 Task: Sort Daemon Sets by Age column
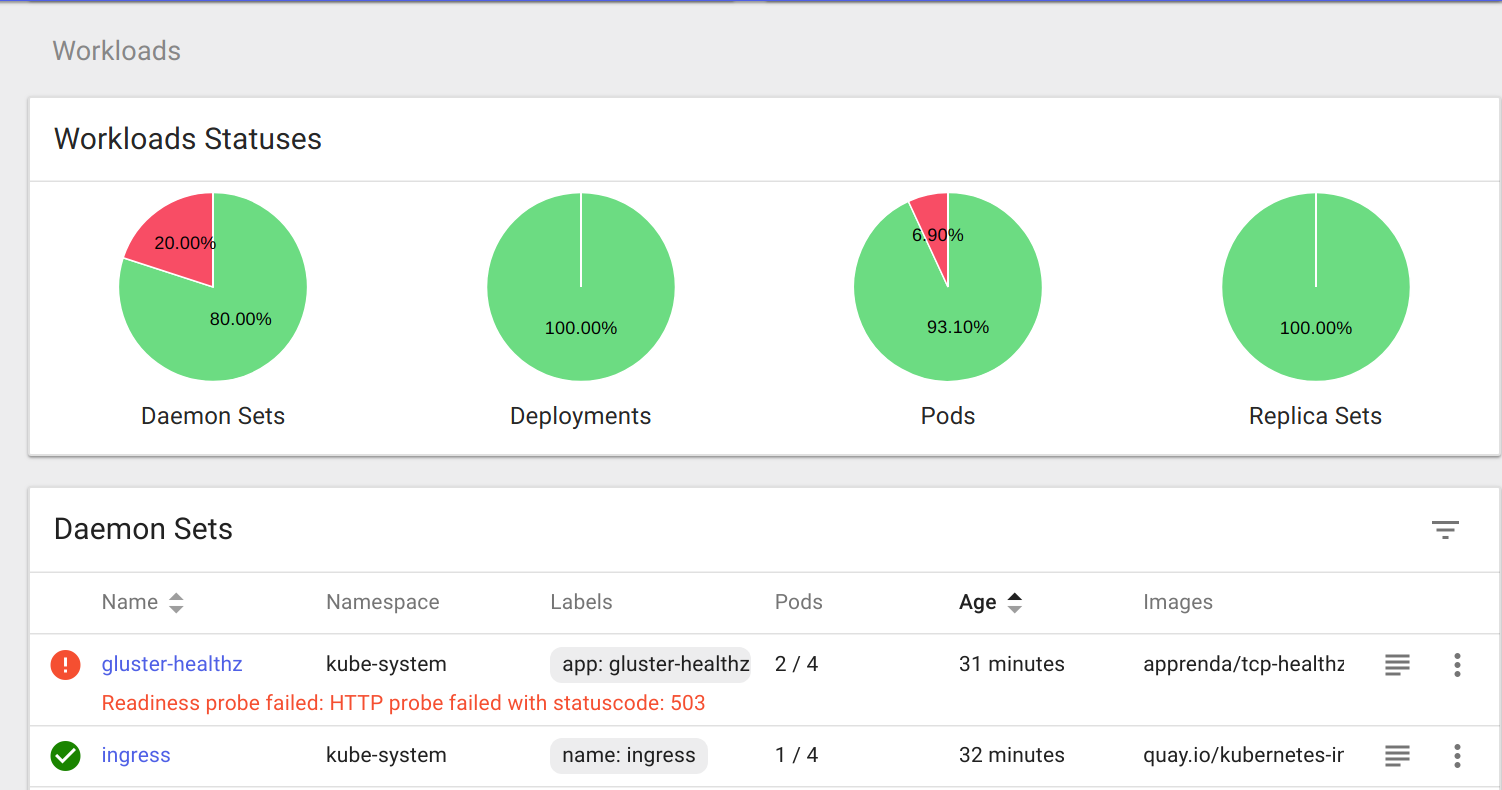[990, 602]
